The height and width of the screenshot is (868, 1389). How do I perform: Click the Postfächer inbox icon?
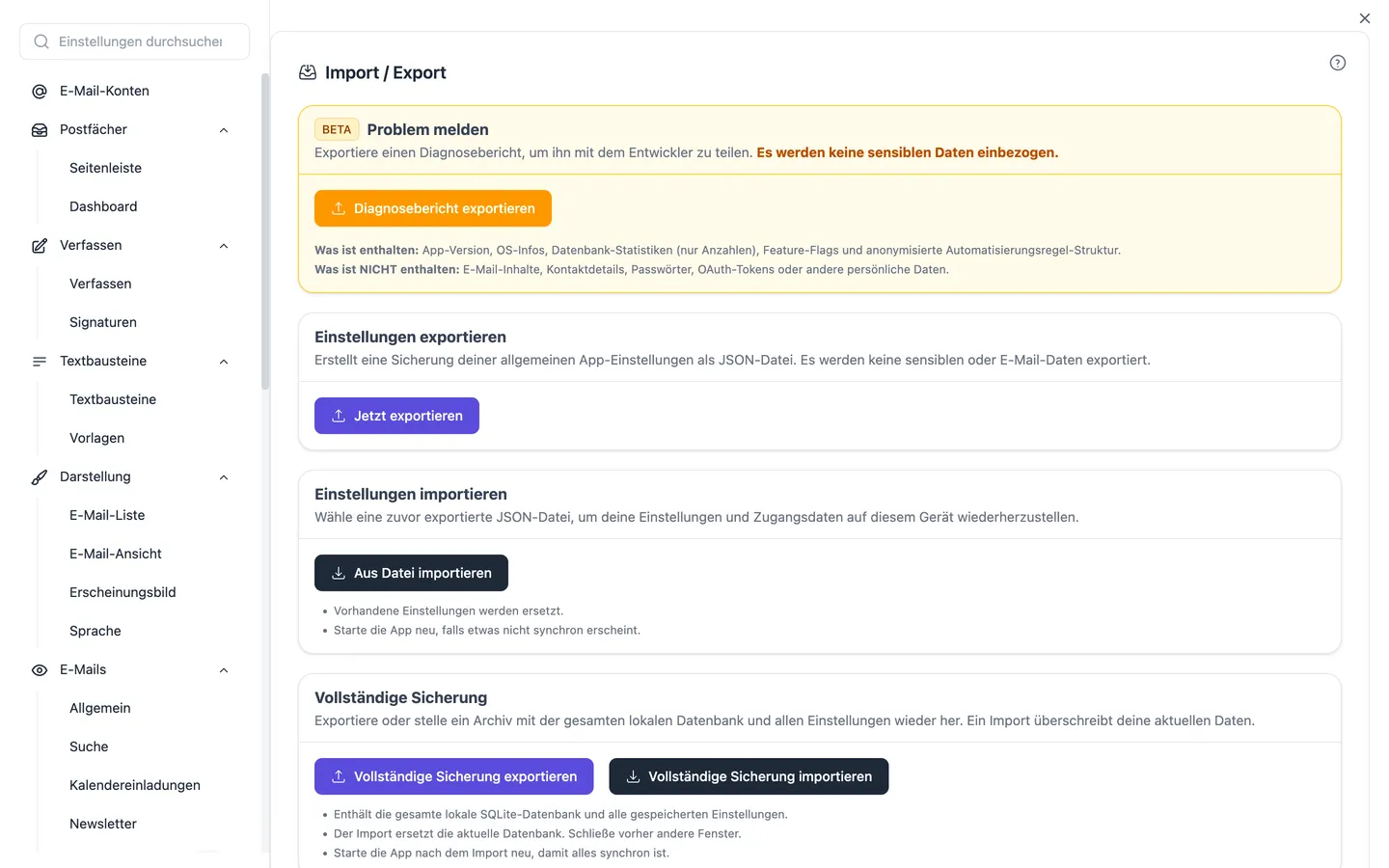pyautogui.click(x=40, y=130)
